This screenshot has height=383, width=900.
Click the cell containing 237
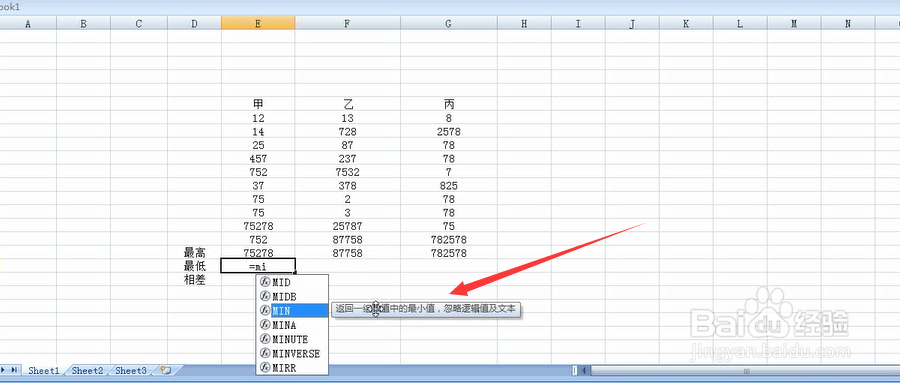point(348,158)
